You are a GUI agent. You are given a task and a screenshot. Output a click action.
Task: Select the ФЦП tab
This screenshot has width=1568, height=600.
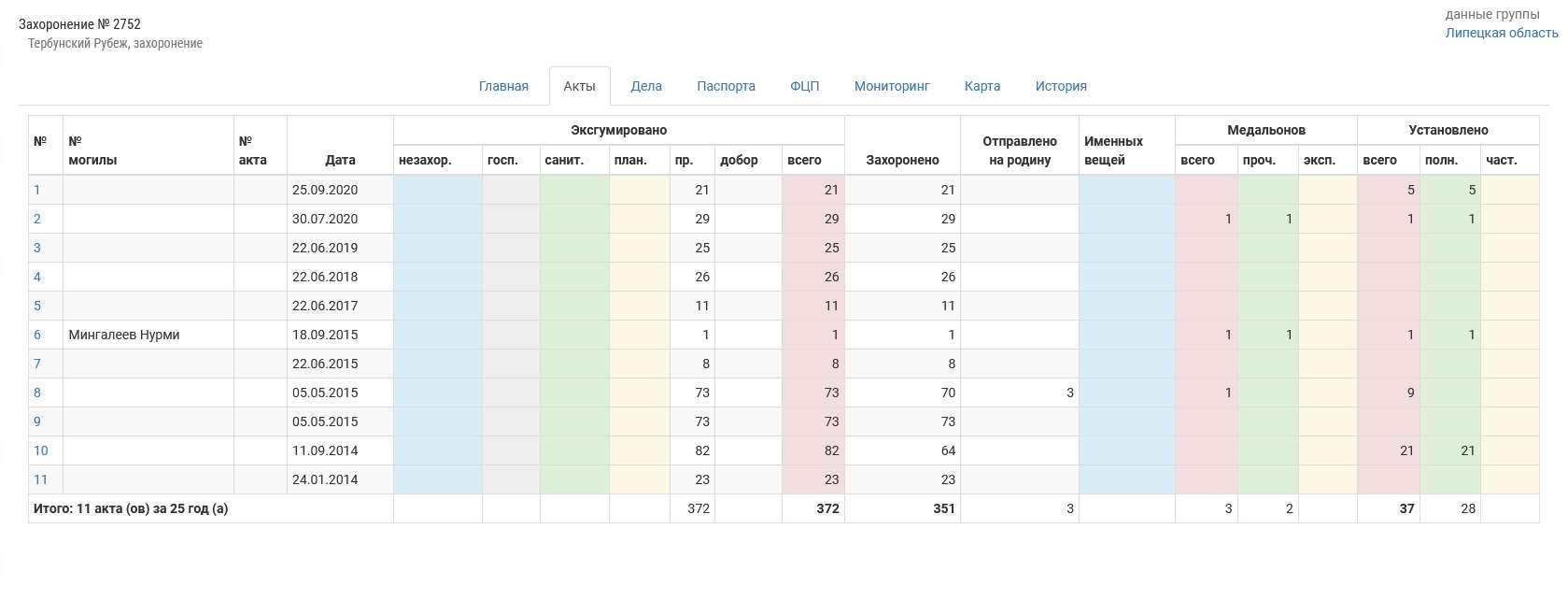804,86
